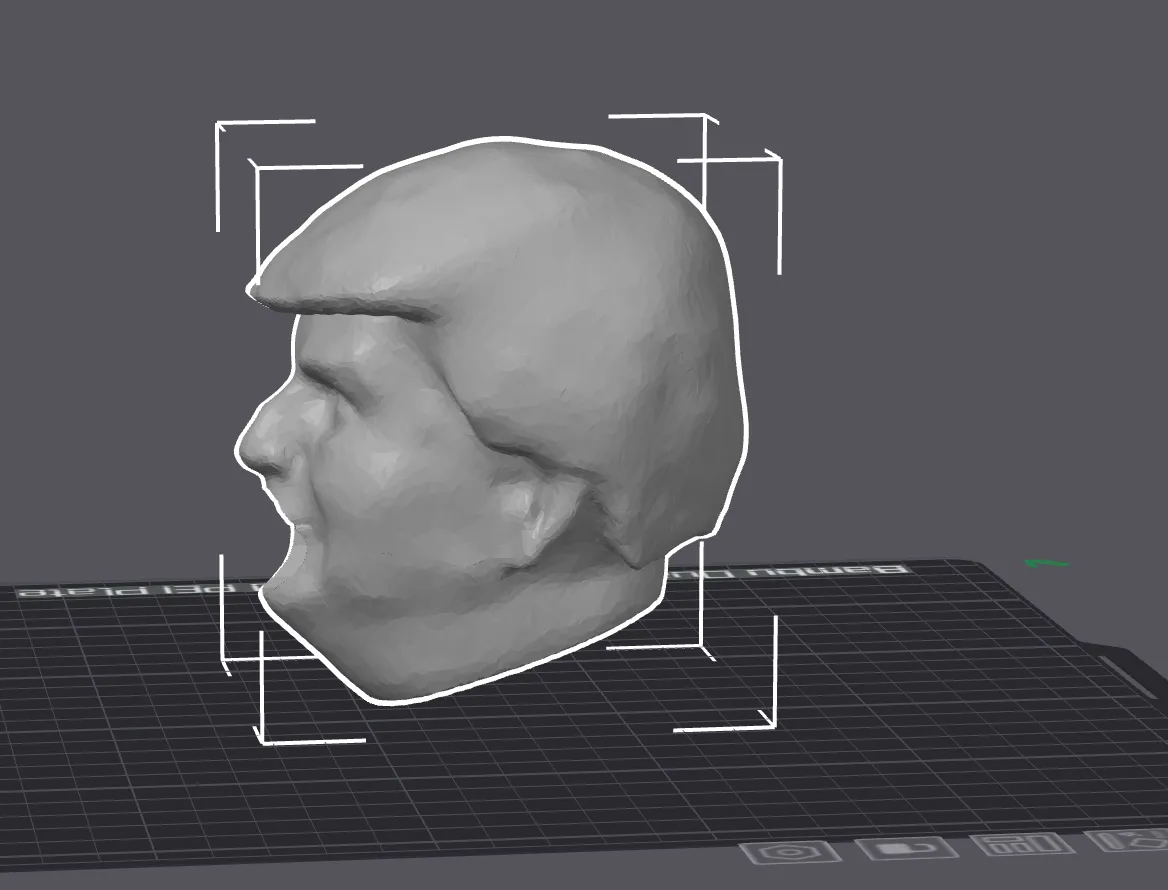
Task: Click the top-left outer bounding box corner
Action: point(218,124)
